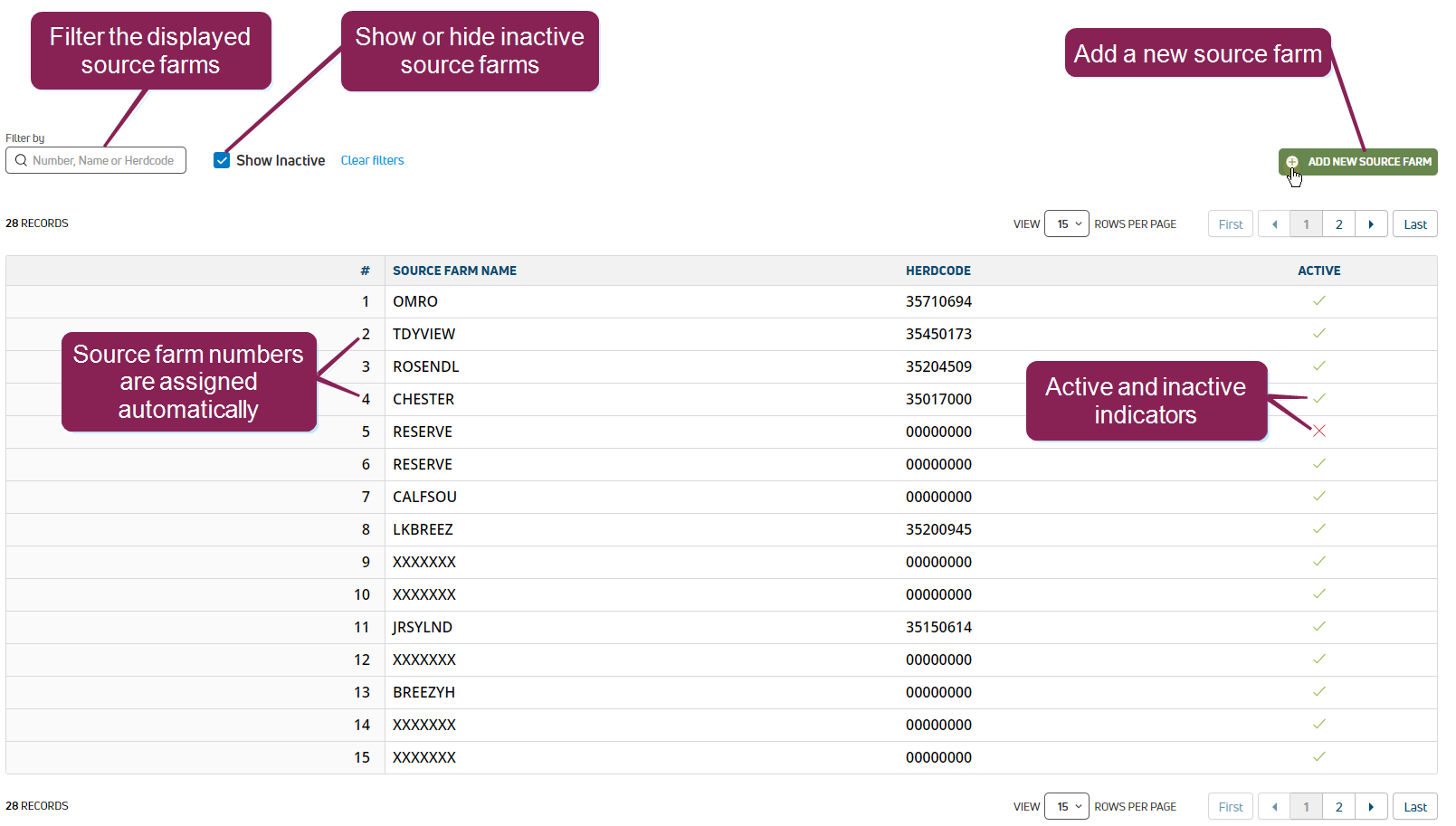The width and height of the screenshot is (1456, 826).
Task: Select page 2 in bottom pagination
Action: [x=1338, y=807]
